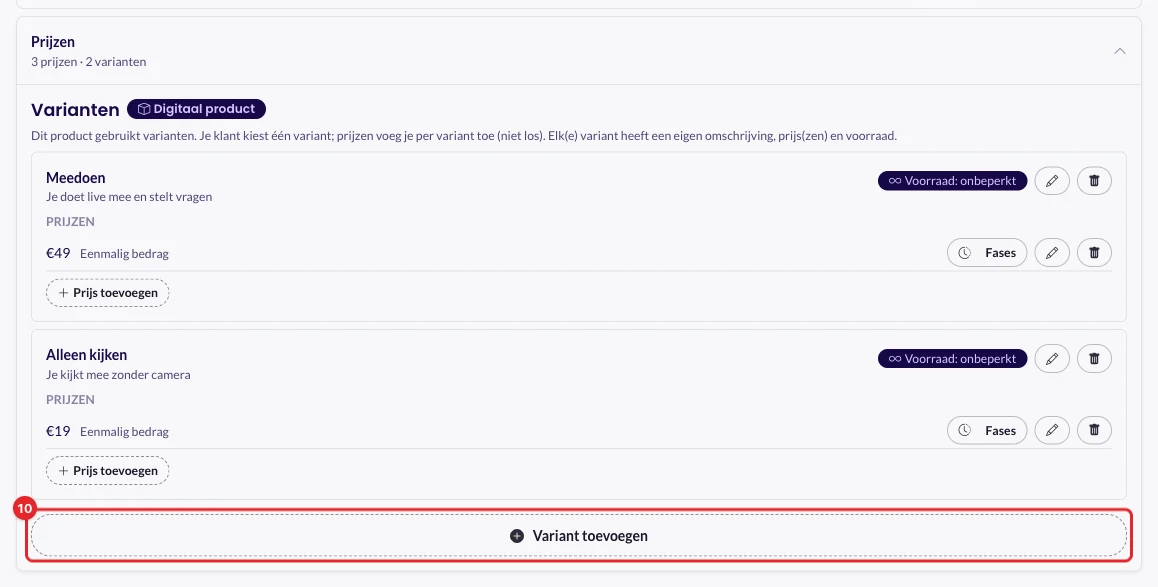Delete the Alleen kijken variant trash icon
The height and width of the screenshot is (587, 1158).
1094,359
